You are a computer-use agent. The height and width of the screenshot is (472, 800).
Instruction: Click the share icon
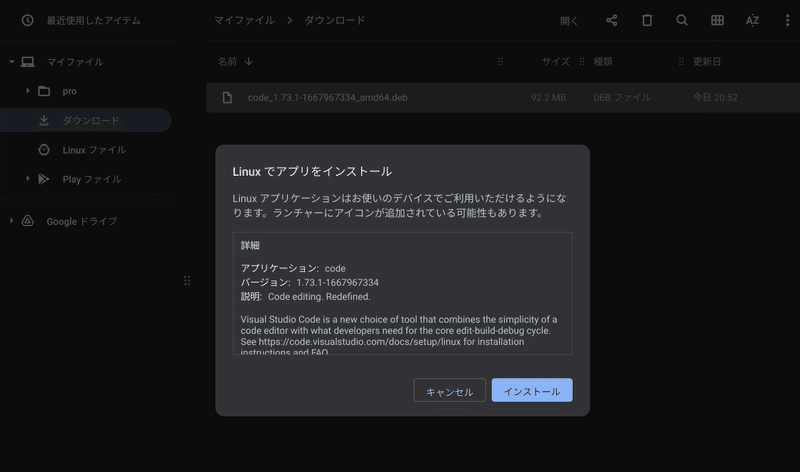click(612, 20)
